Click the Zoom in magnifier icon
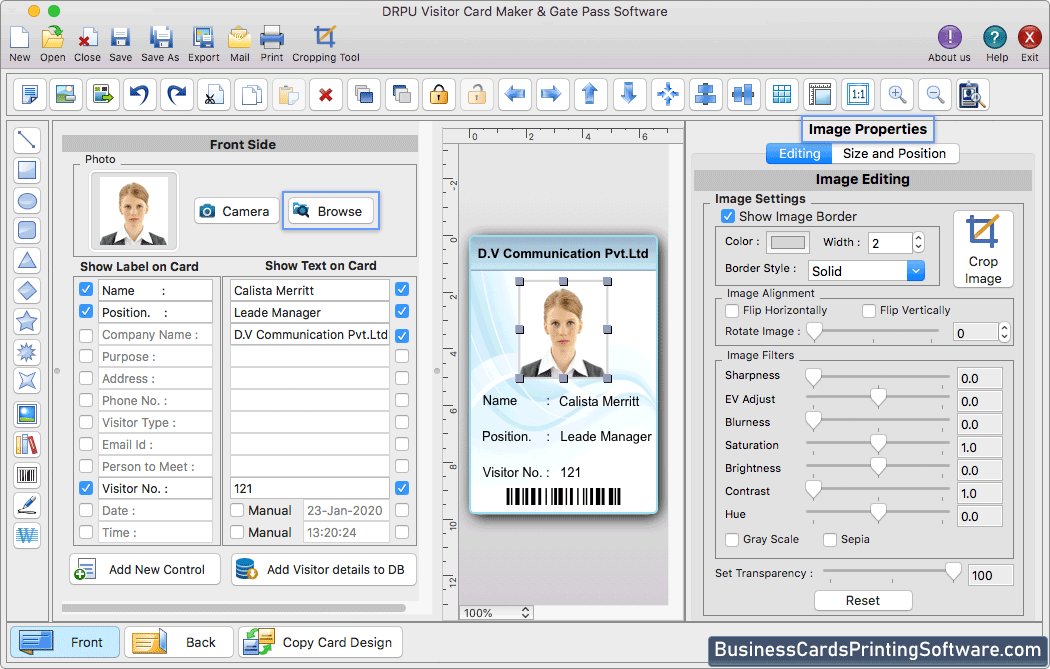Image resolution: width=1050 pixels, height=669 pixels. (x=897, y=94)
